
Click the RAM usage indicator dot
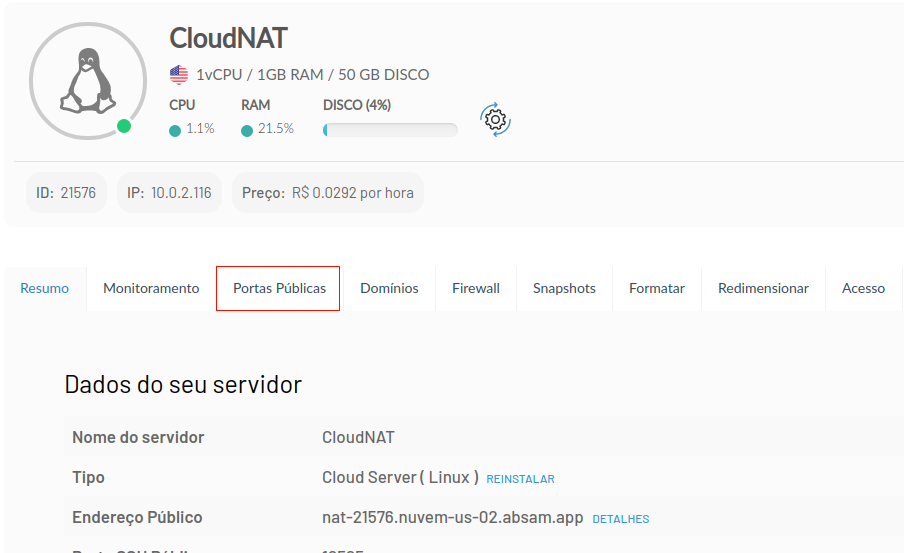pyautogui.click(x=247, y=129)
